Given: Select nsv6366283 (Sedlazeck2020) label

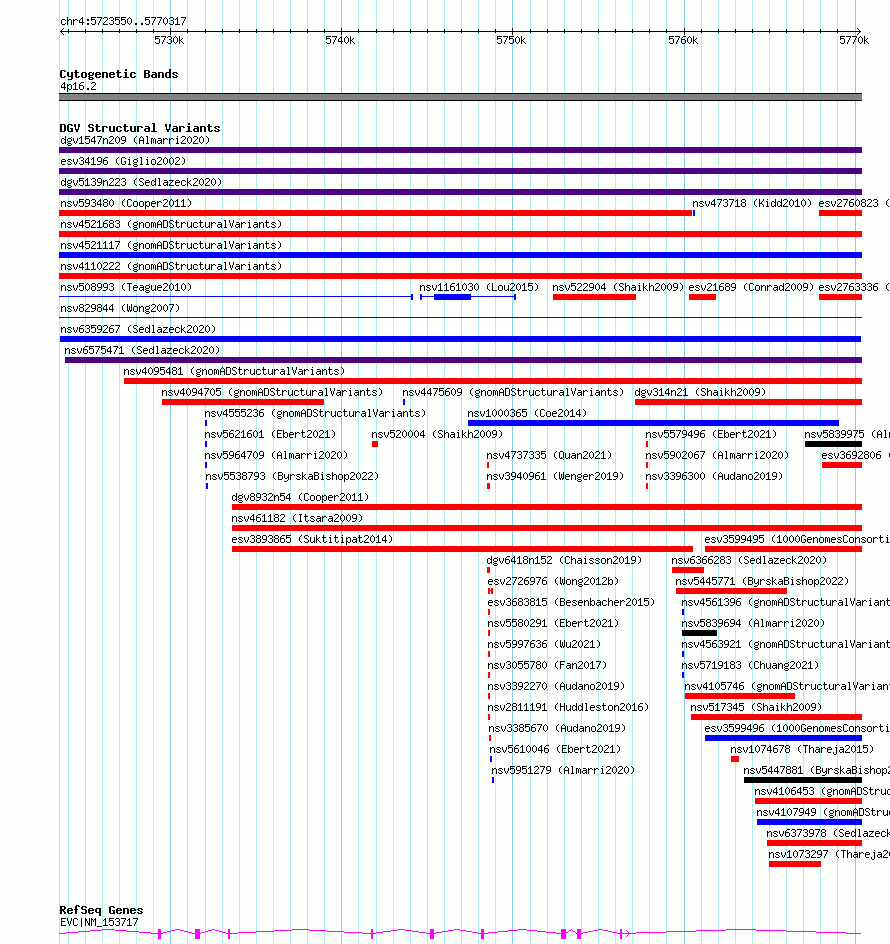Looking at the screenshot, I should click(x=749, y=560).
